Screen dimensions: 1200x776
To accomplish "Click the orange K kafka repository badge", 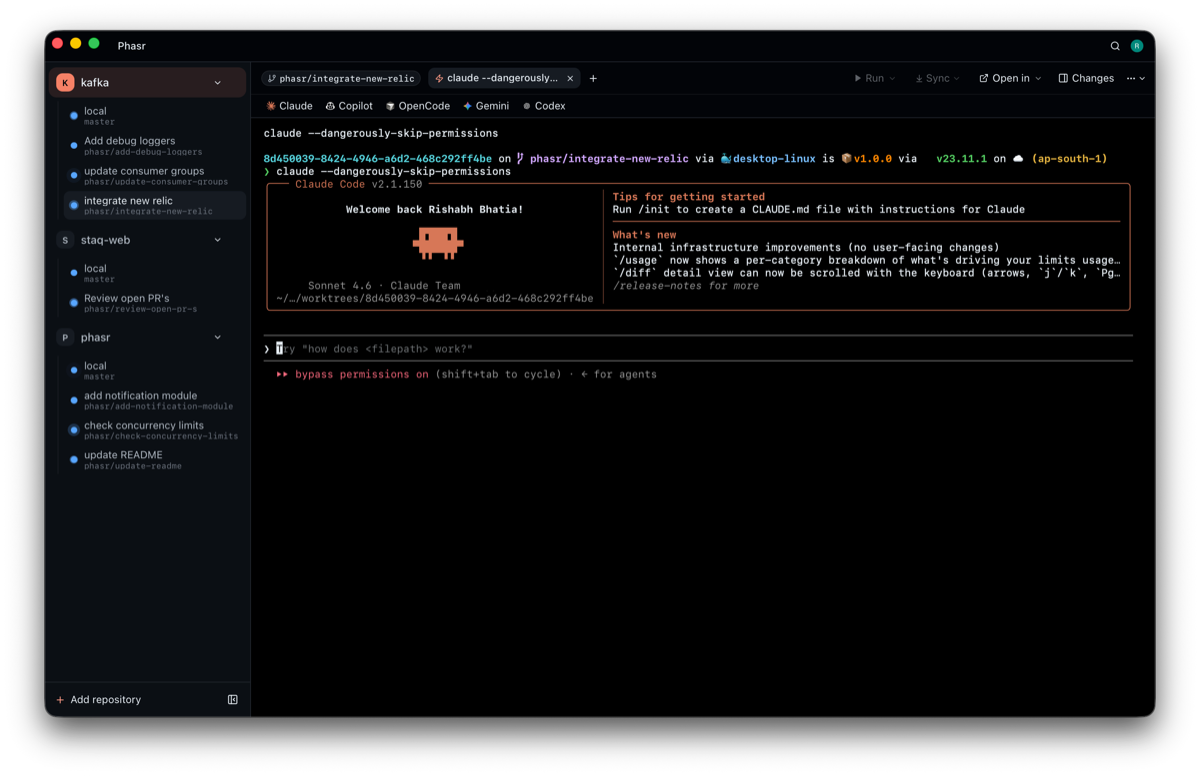I will point(65,83).
